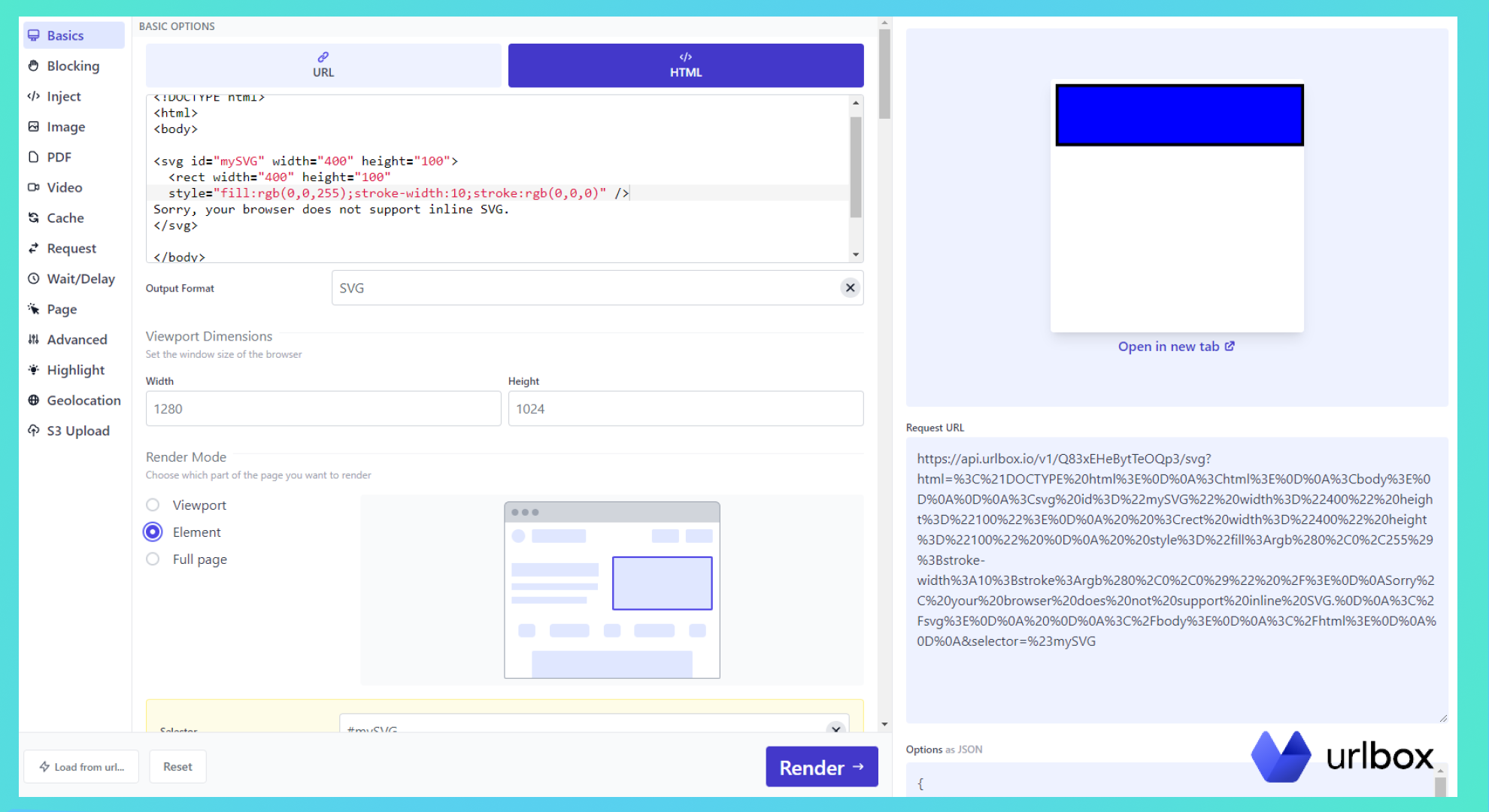The image size is (1489, 812).
Task: Click the Inject code icon
Action: click(34, 96)
